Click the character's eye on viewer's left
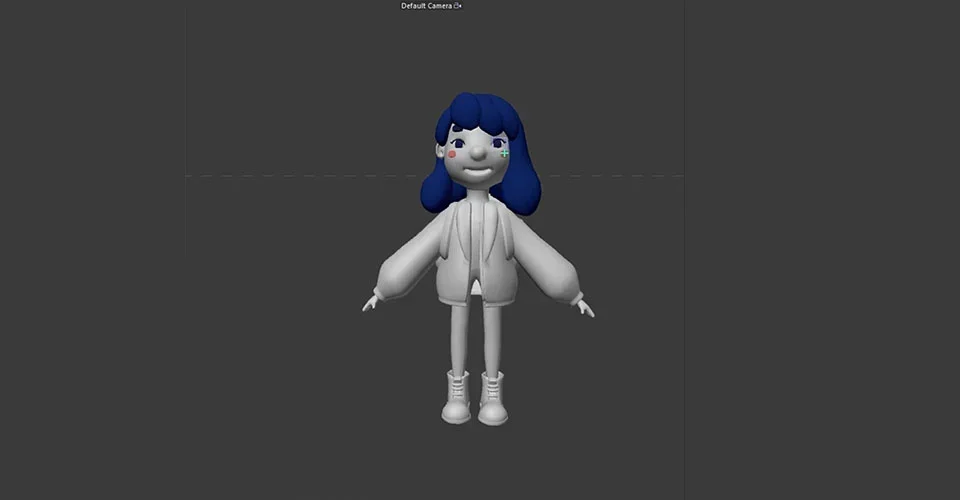 (459, 144)
